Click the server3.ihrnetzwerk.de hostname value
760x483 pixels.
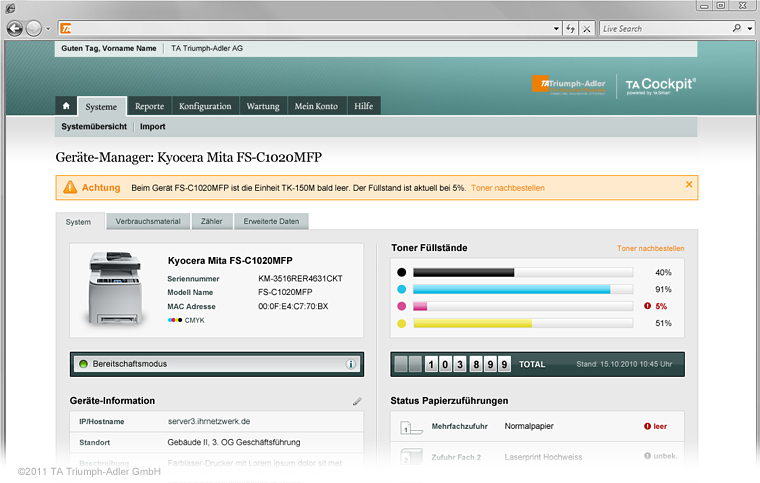coord(209,421)
